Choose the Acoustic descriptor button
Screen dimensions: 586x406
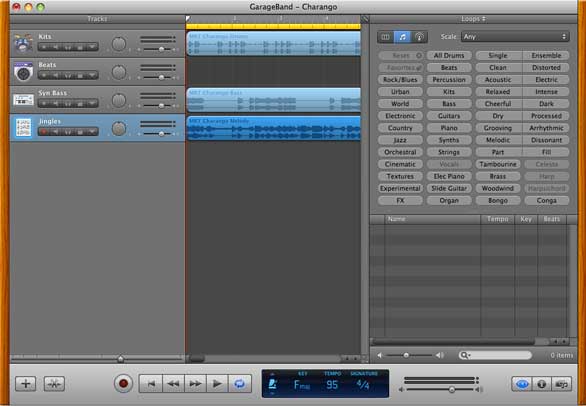click(498, 80)
